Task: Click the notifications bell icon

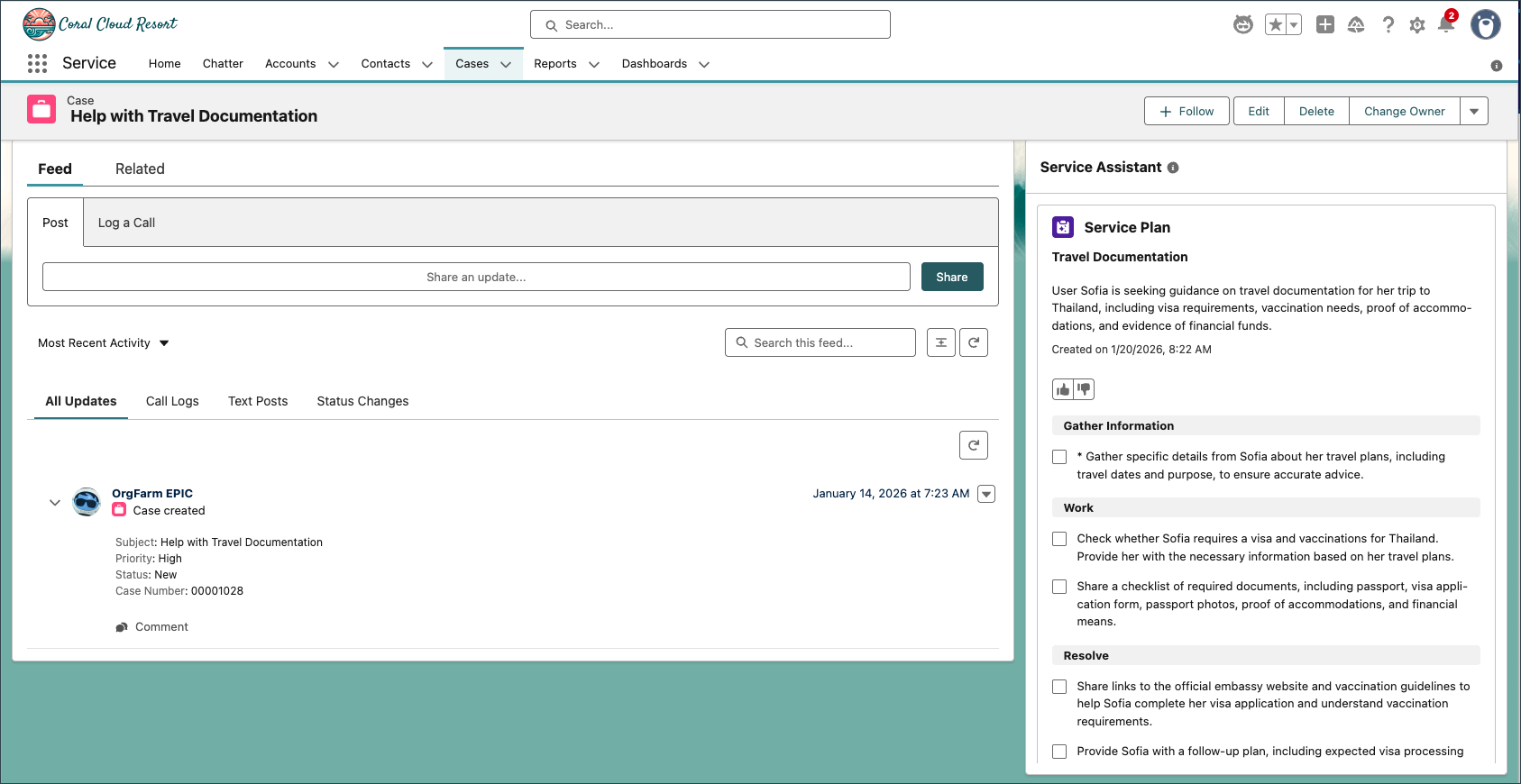Action: pyautogui.click(x=1446, y=25)
